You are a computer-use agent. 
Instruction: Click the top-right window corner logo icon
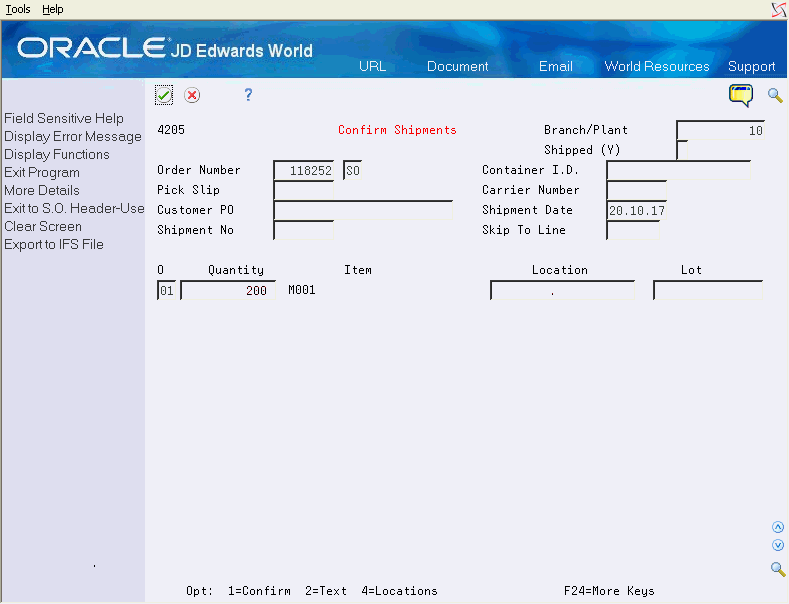tap(779, 10)
